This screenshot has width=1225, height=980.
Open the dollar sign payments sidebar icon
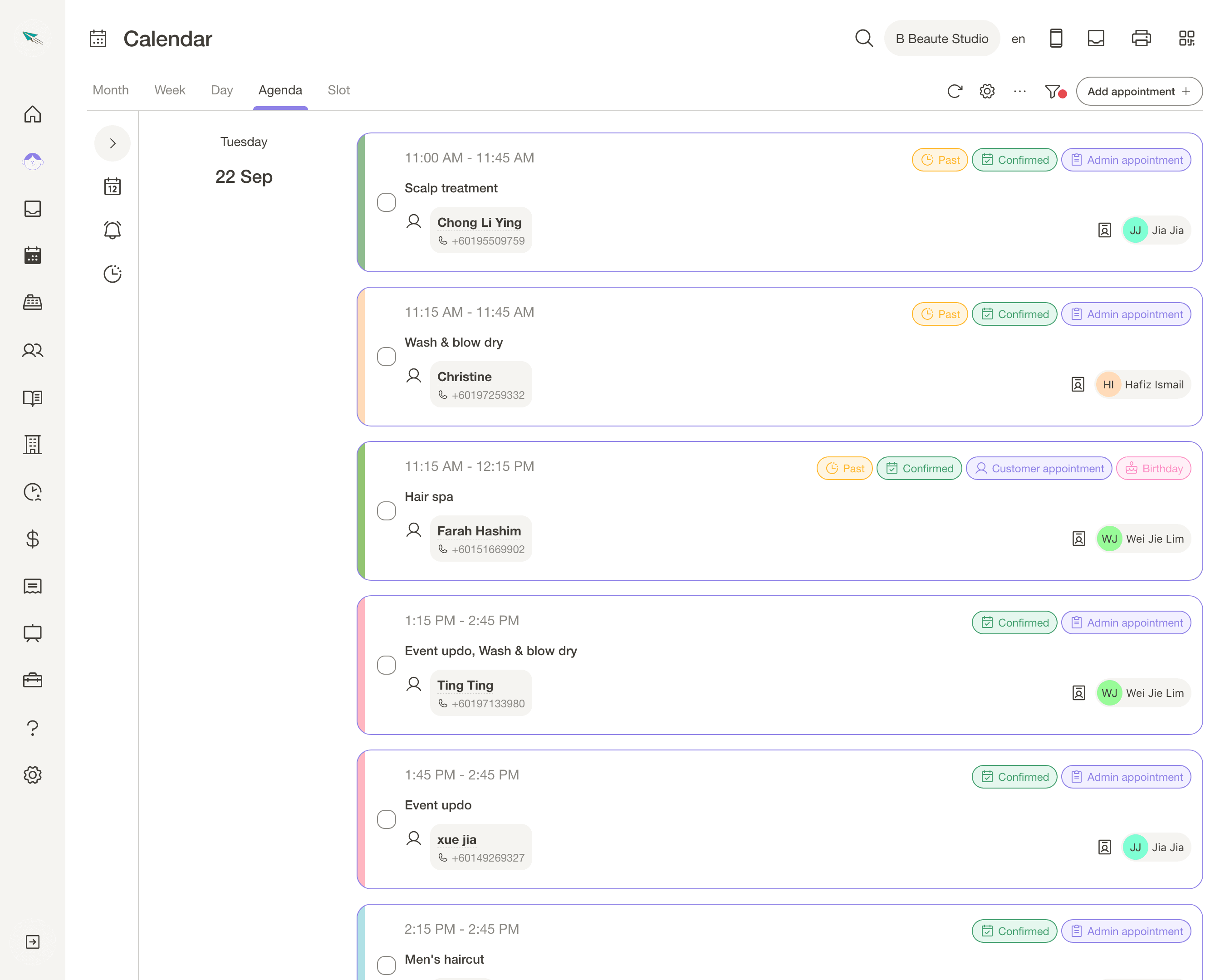(x=32, y=539)
